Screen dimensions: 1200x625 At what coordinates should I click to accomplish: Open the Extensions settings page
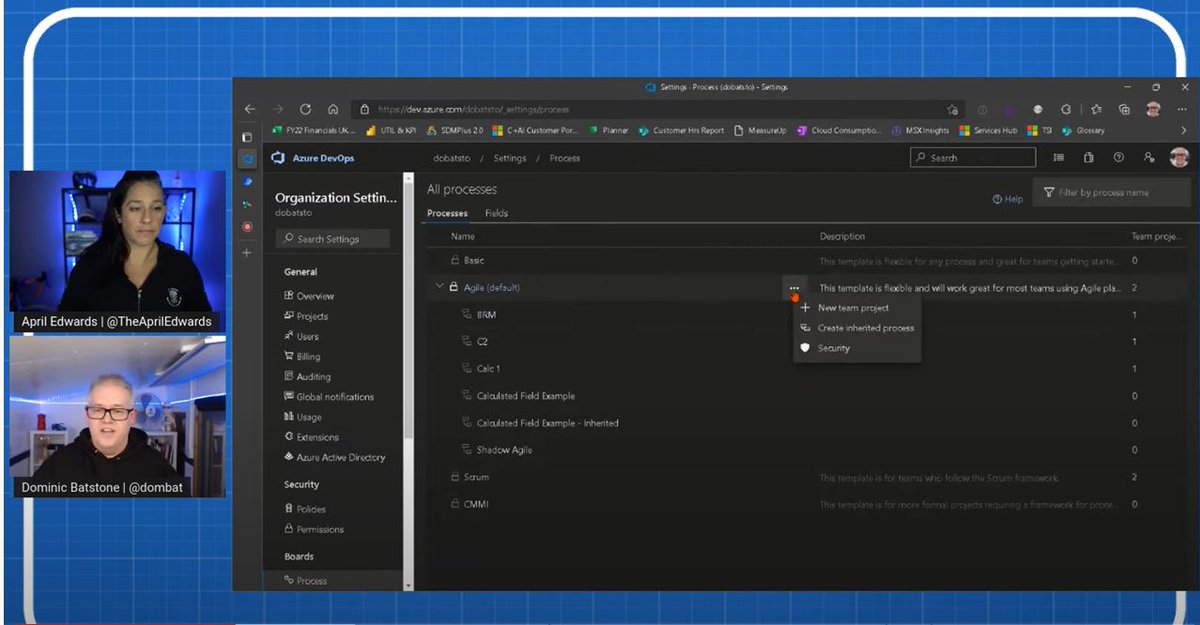[x=311, y=437]
